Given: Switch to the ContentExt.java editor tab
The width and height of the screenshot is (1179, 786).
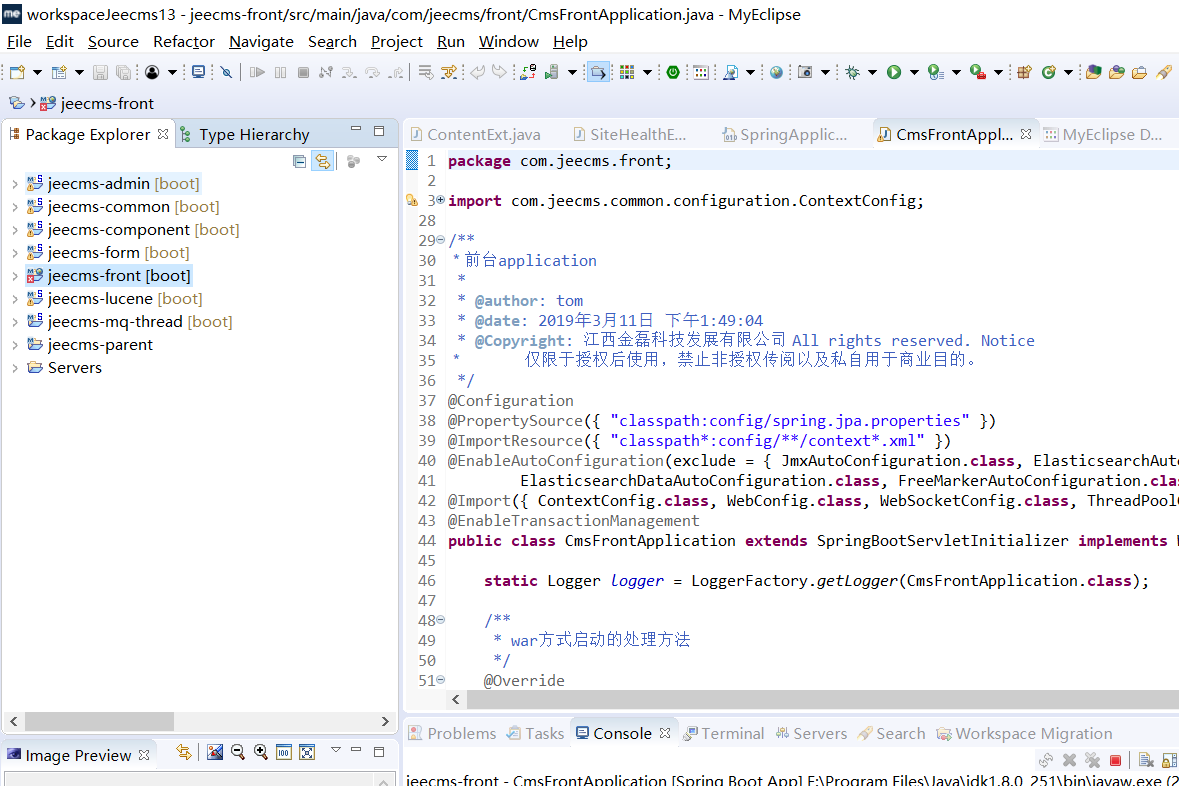Looking at the screenshot, I should point(483,135).
